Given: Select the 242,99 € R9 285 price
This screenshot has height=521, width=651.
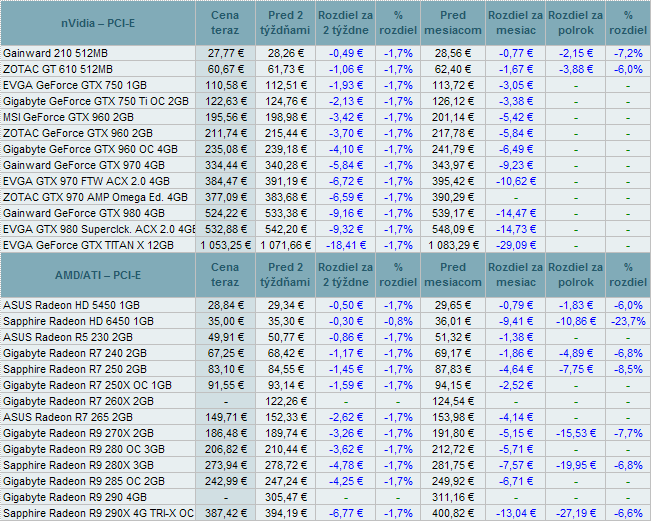Looking at the screenshot, I should pyautogui.click(x=226, y=481).
